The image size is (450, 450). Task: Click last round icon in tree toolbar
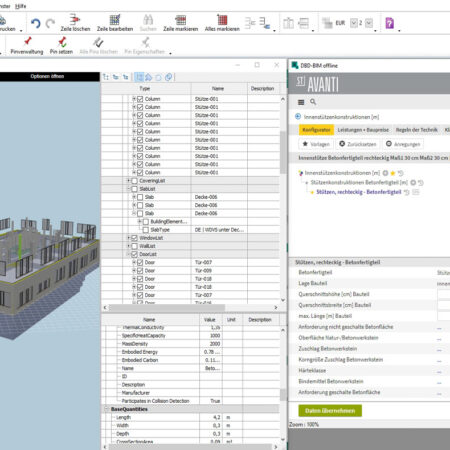coord(169,77)
